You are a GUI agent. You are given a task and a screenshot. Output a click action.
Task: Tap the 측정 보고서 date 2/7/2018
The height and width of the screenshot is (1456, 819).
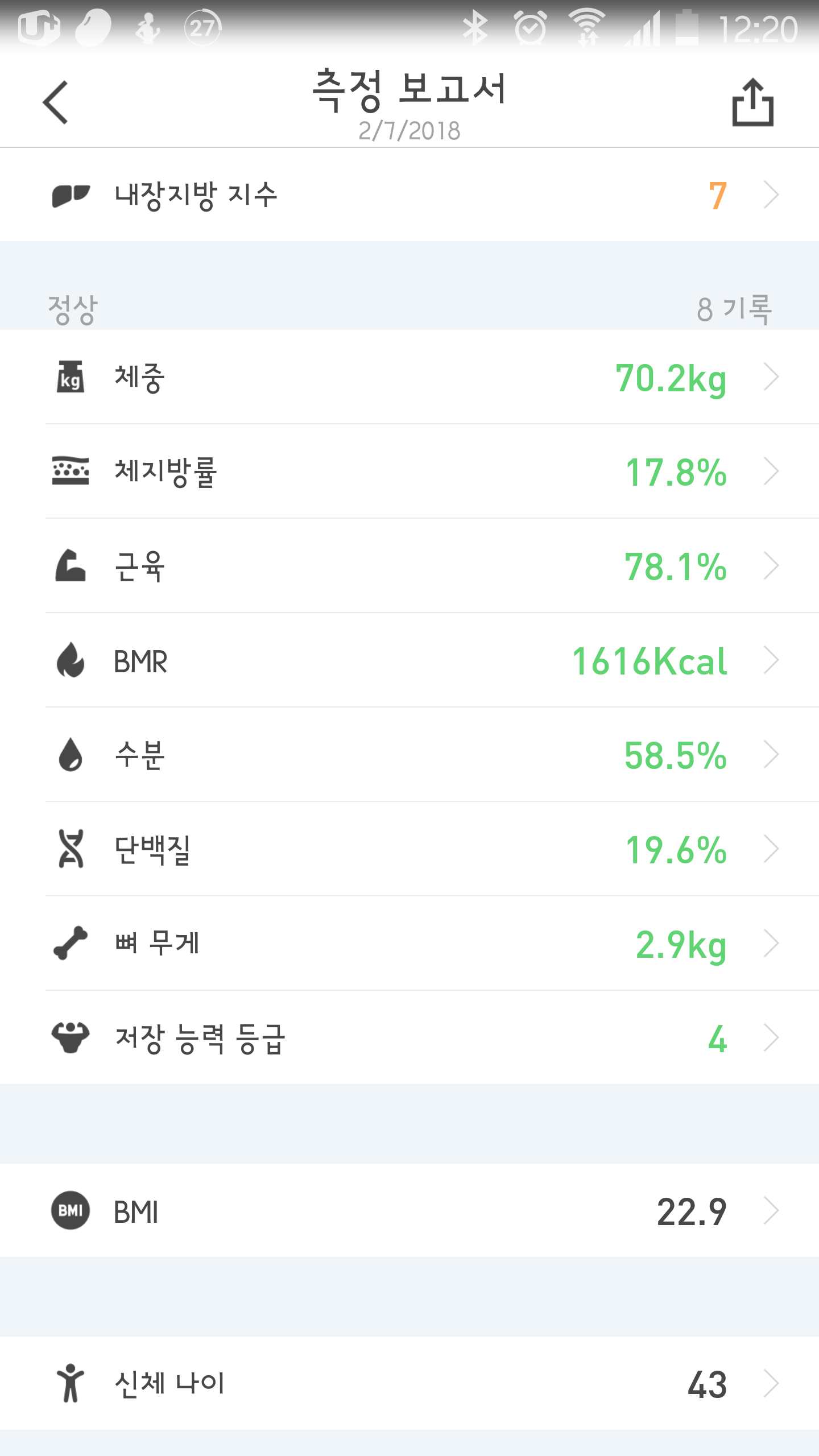(409, 131)
